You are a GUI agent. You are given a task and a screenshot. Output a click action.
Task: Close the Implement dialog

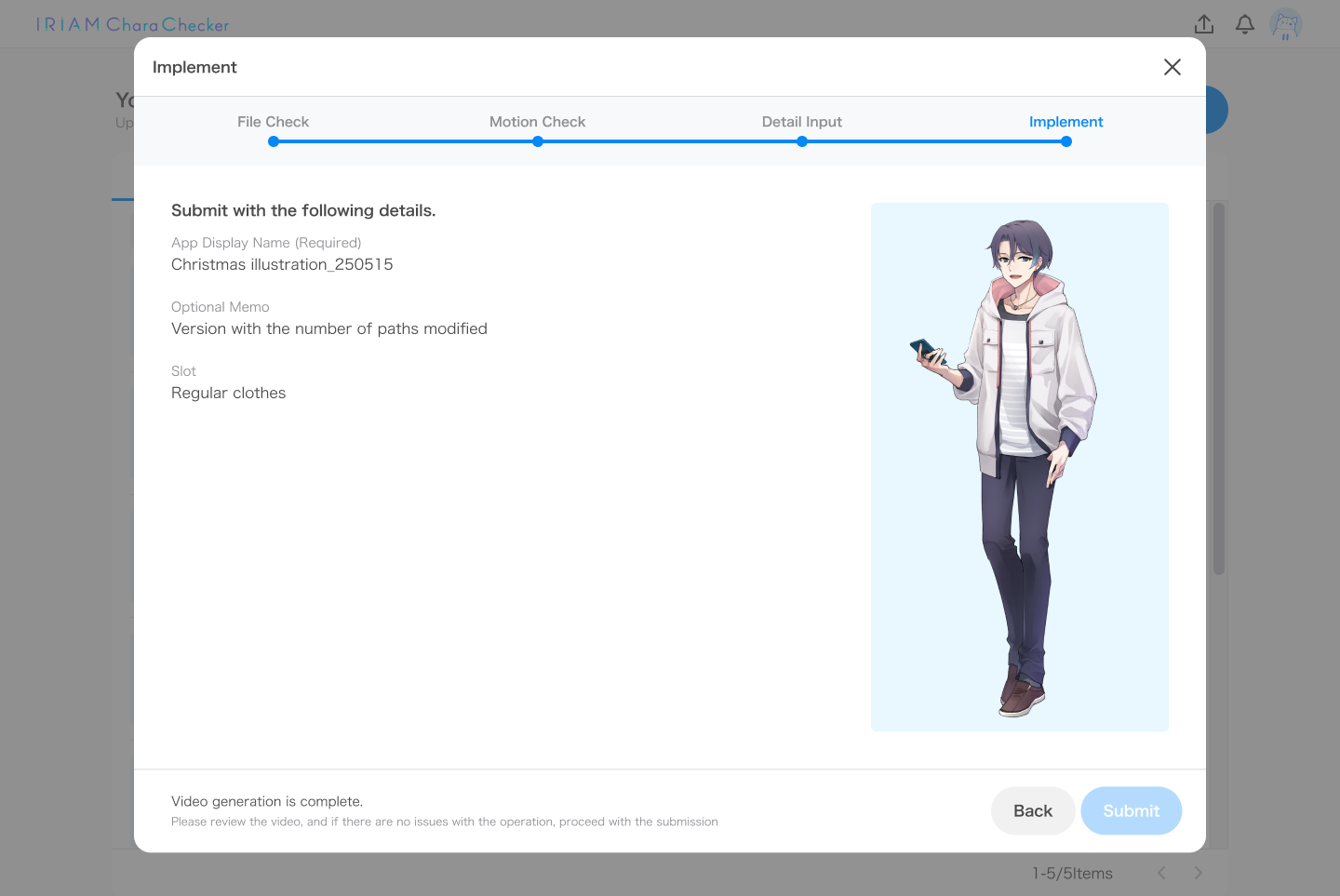point(1172,67)
